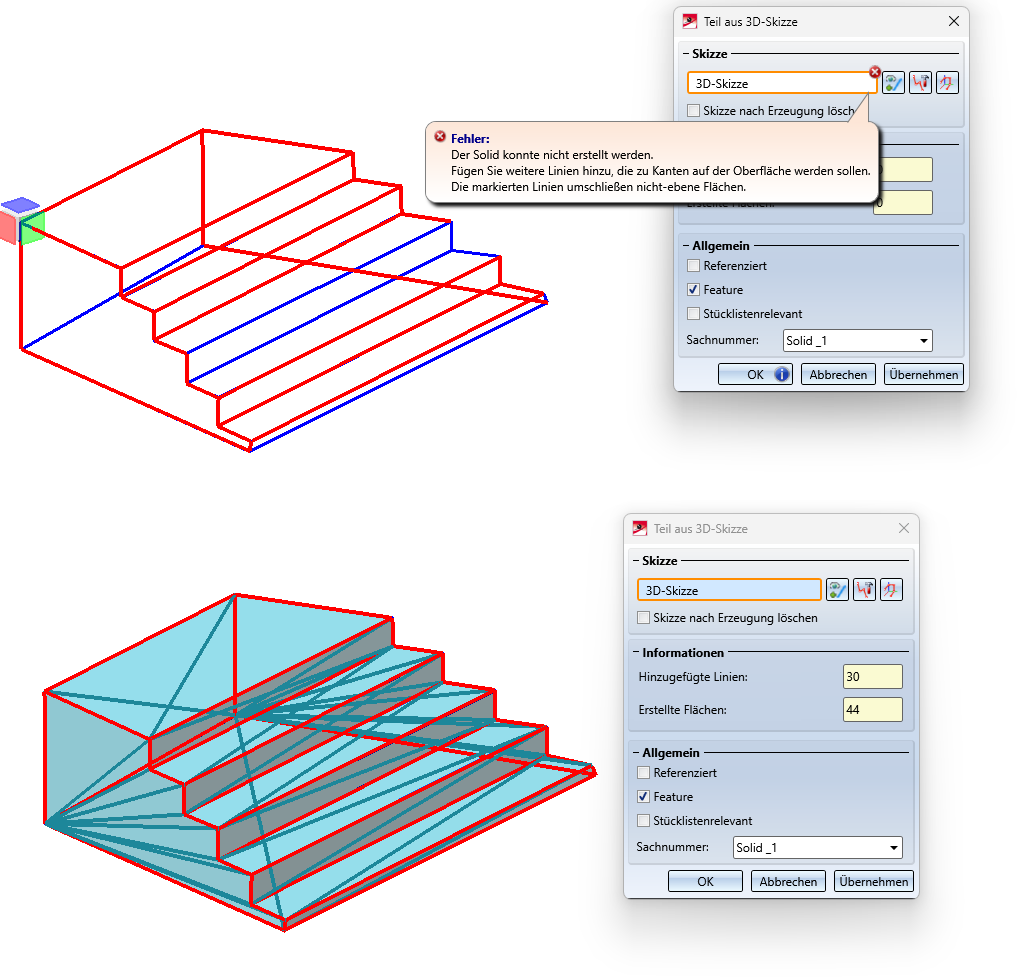Click the app icon in the greyed dialog title bar
This screenshot has height=977, width=1017.
tap(640, 529)
